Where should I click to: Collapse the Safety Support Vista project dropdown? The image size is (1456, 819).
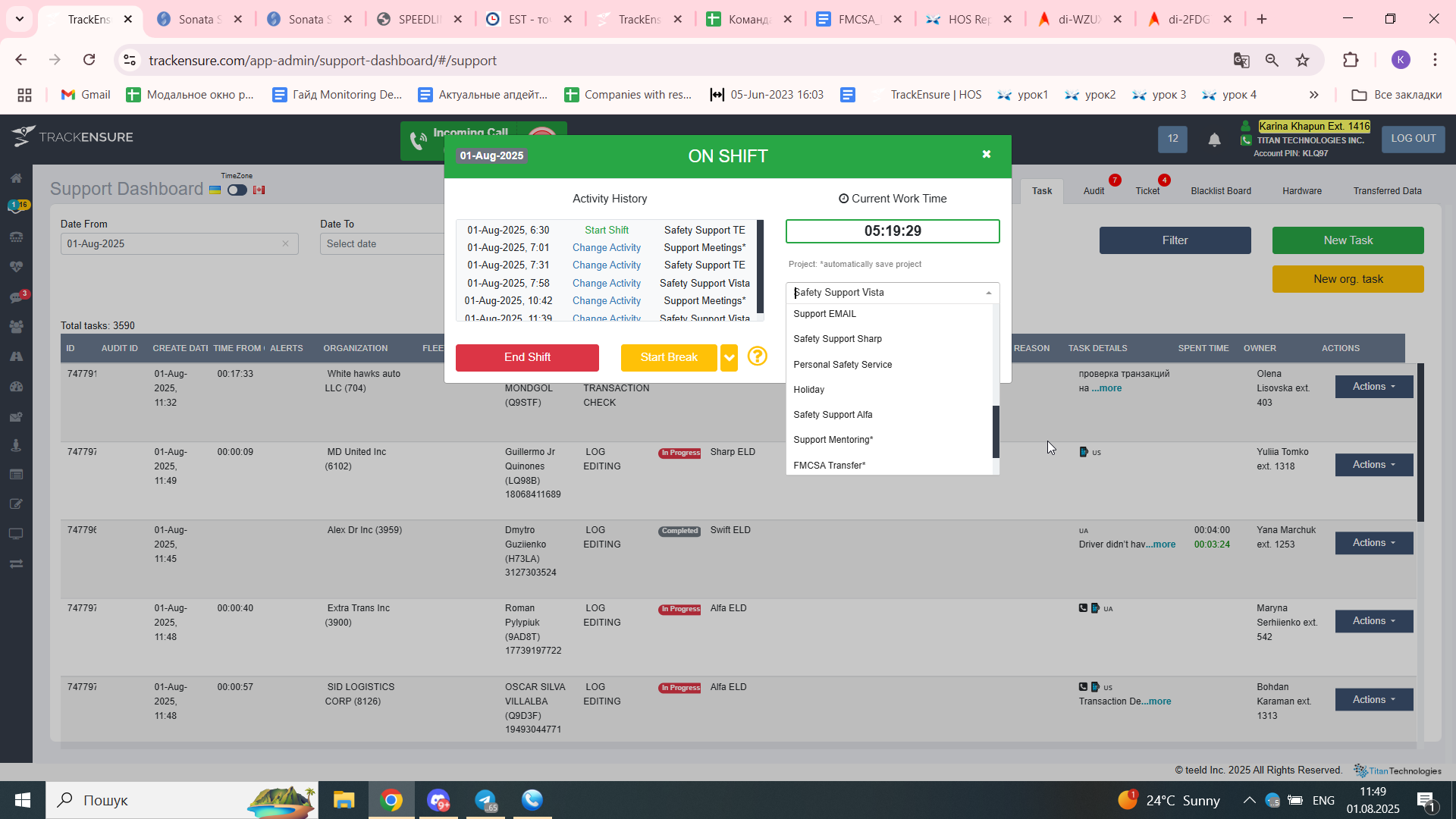click(x=988, y=293)
